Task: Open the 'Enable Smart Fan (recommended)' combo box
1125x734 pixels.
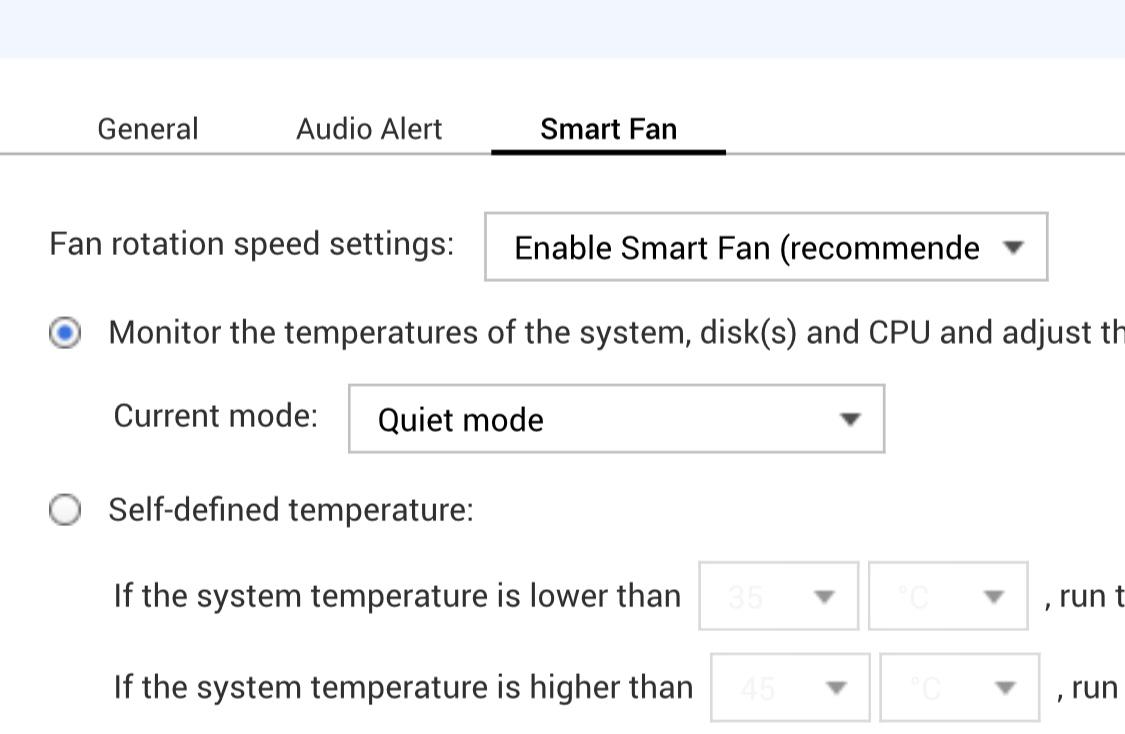Action: click(746, 247)
